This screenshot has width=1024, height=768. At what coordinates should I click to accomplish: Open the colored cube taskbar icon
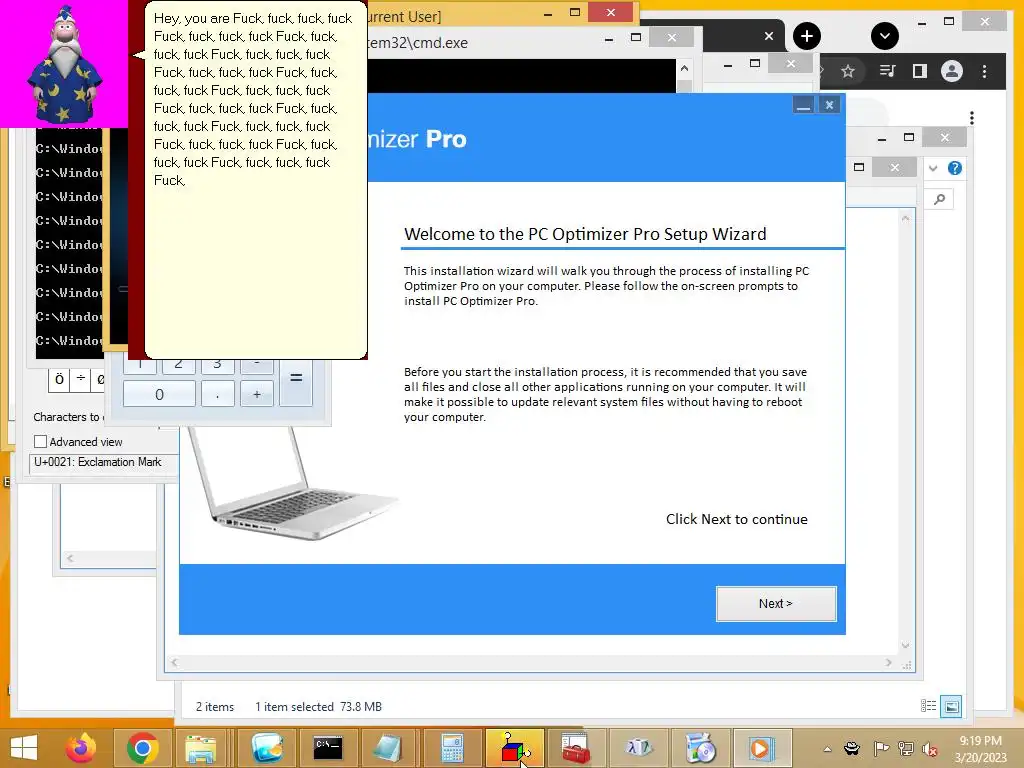tap(515, 748)
